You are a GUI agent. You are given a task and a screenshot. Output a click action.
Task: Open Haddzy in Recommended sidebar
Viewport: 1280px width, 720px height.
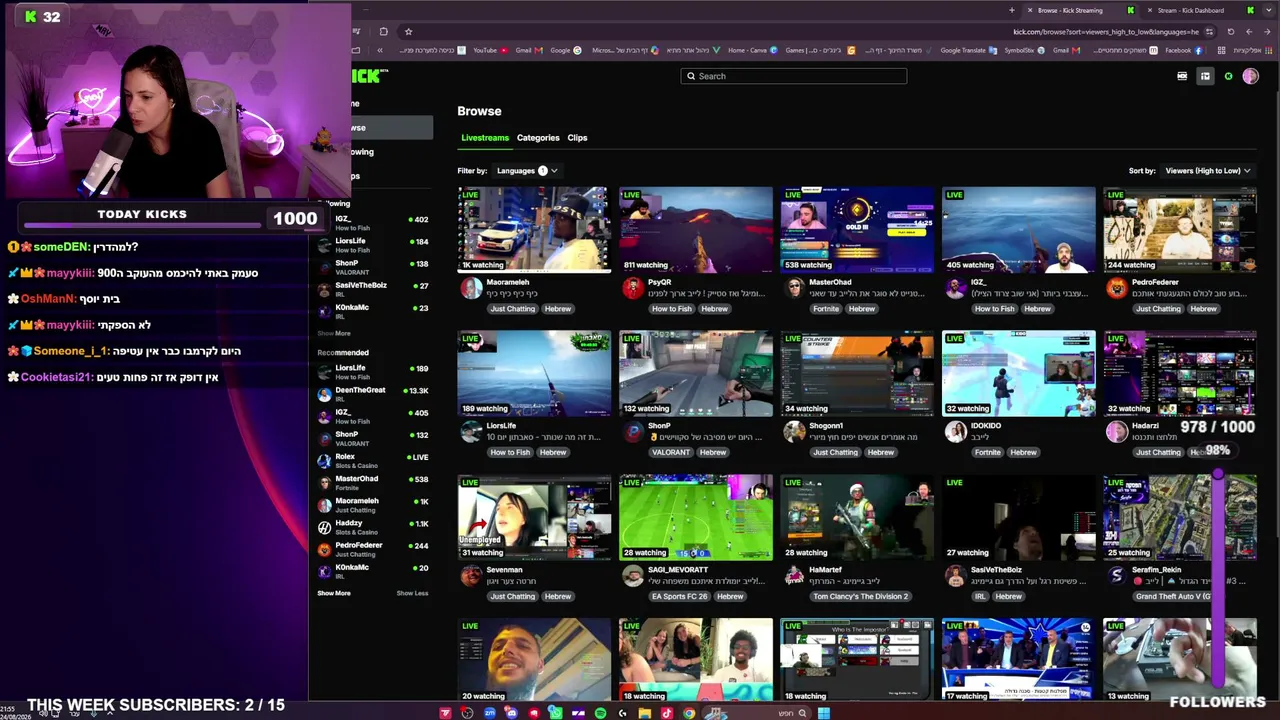pyautogui.click(x=372, y=526)
